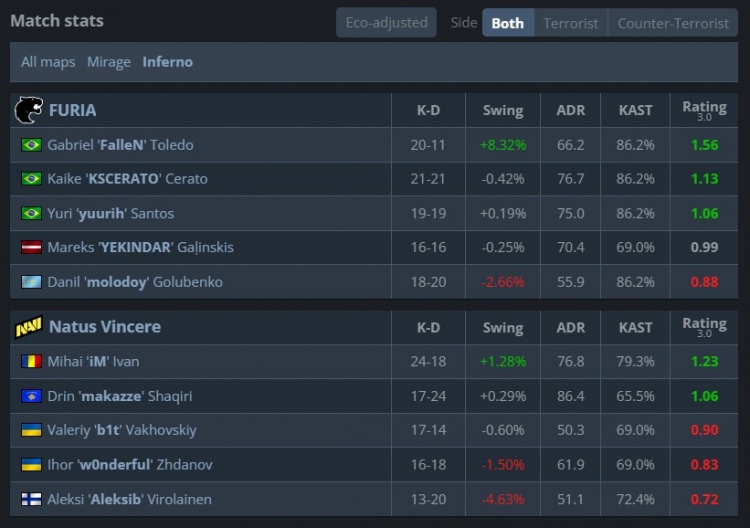Screen dimensions: 750x528
Task: Select the Both side option
Action: tap(507, 23)
